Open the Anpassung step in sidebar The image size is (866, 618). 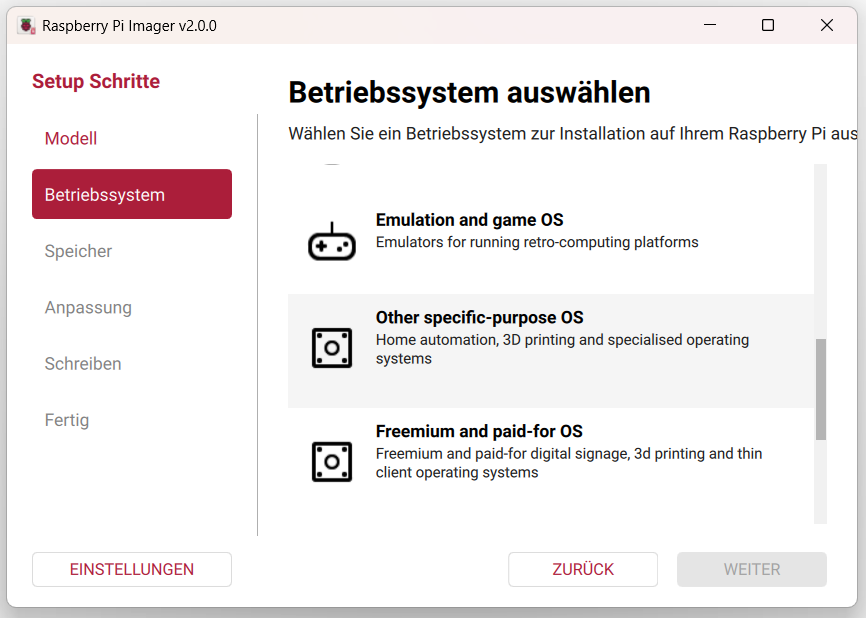click(88, 308)
